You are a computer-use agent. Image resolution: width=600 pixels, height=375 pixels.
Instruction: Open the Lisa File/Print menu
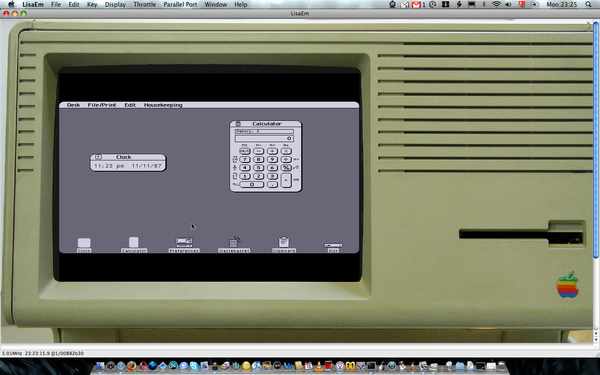coord(102,105)
